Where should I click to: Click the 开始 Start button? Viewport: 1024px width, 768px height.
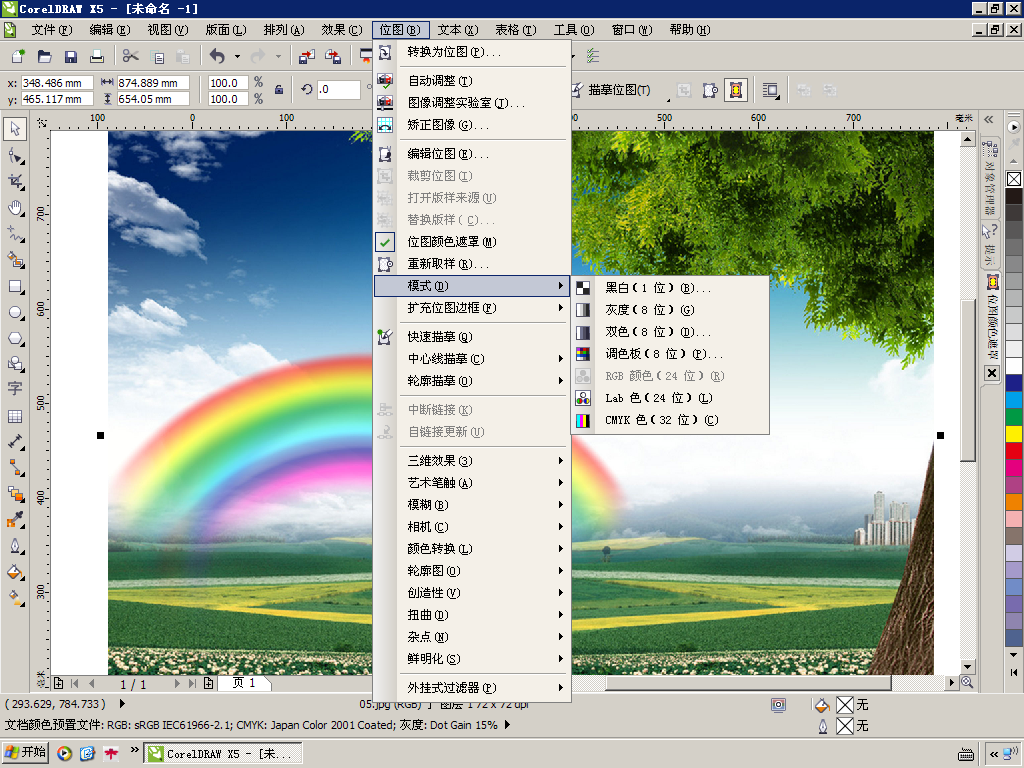click(x=25, y=753)
